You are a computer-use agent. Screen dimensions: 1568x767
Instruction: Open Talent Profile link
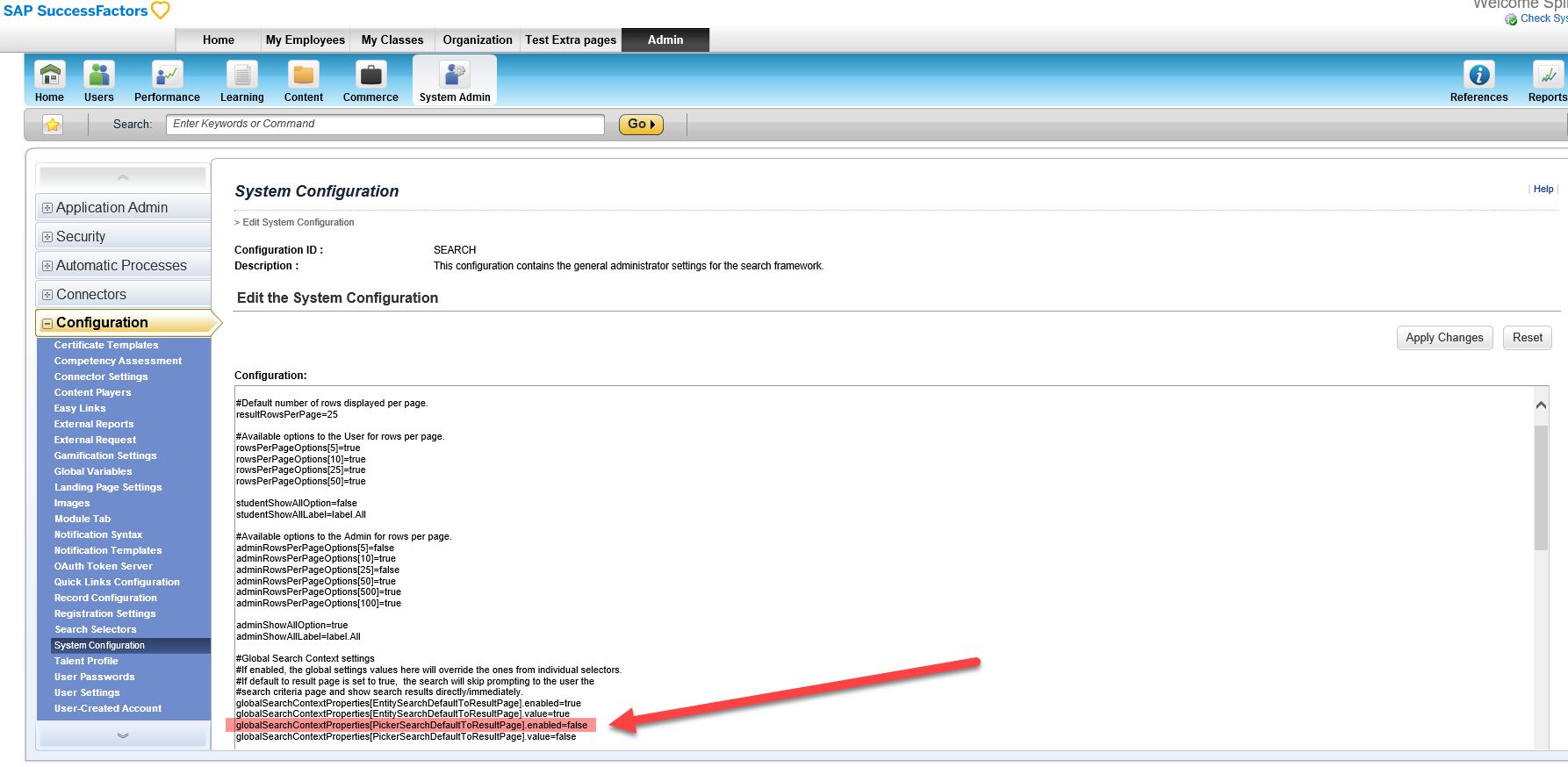(86, 661)
